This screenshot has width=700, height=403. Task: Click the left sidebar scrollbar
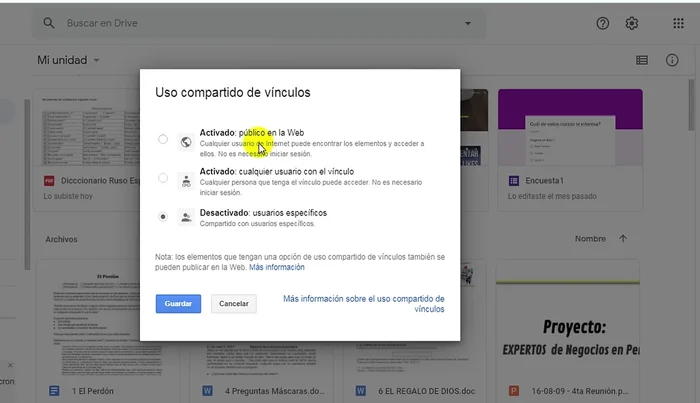click(x=27, y=184)
